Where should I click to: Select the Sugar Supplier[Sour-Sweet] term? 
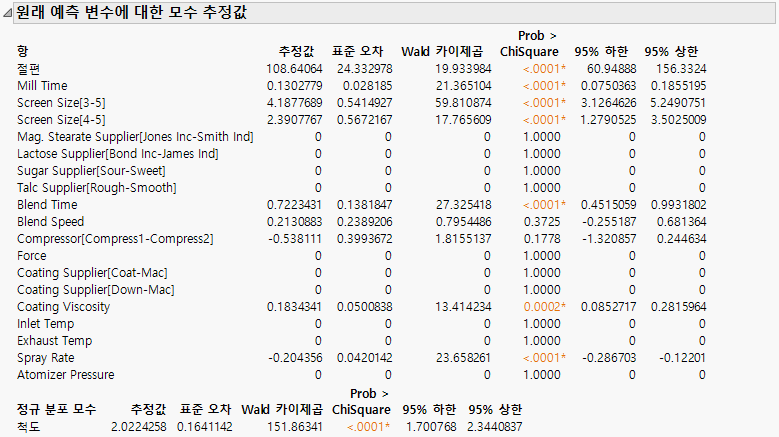point(91,171)
